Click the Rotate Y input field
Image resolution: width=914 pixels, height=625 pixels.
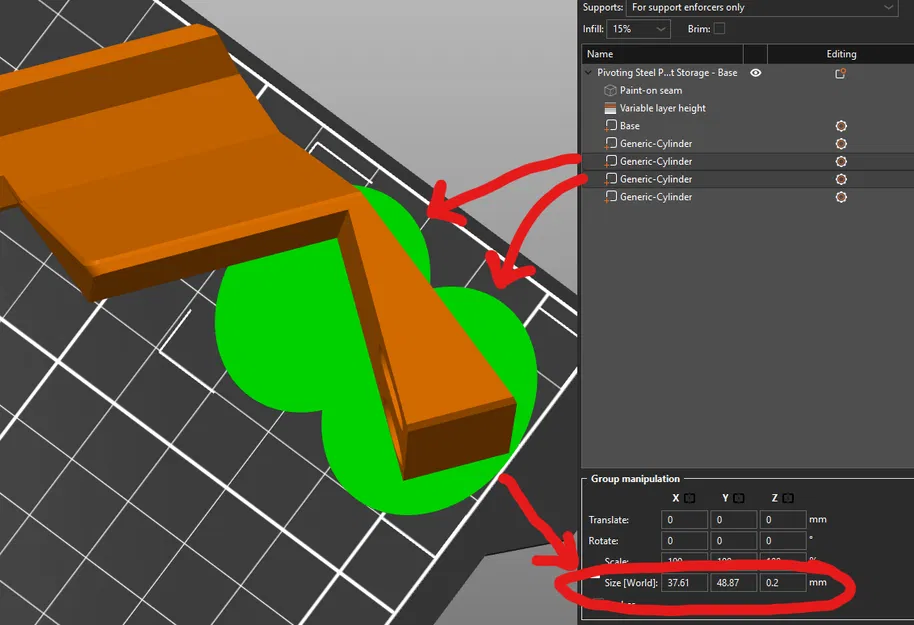click(734, 541)
